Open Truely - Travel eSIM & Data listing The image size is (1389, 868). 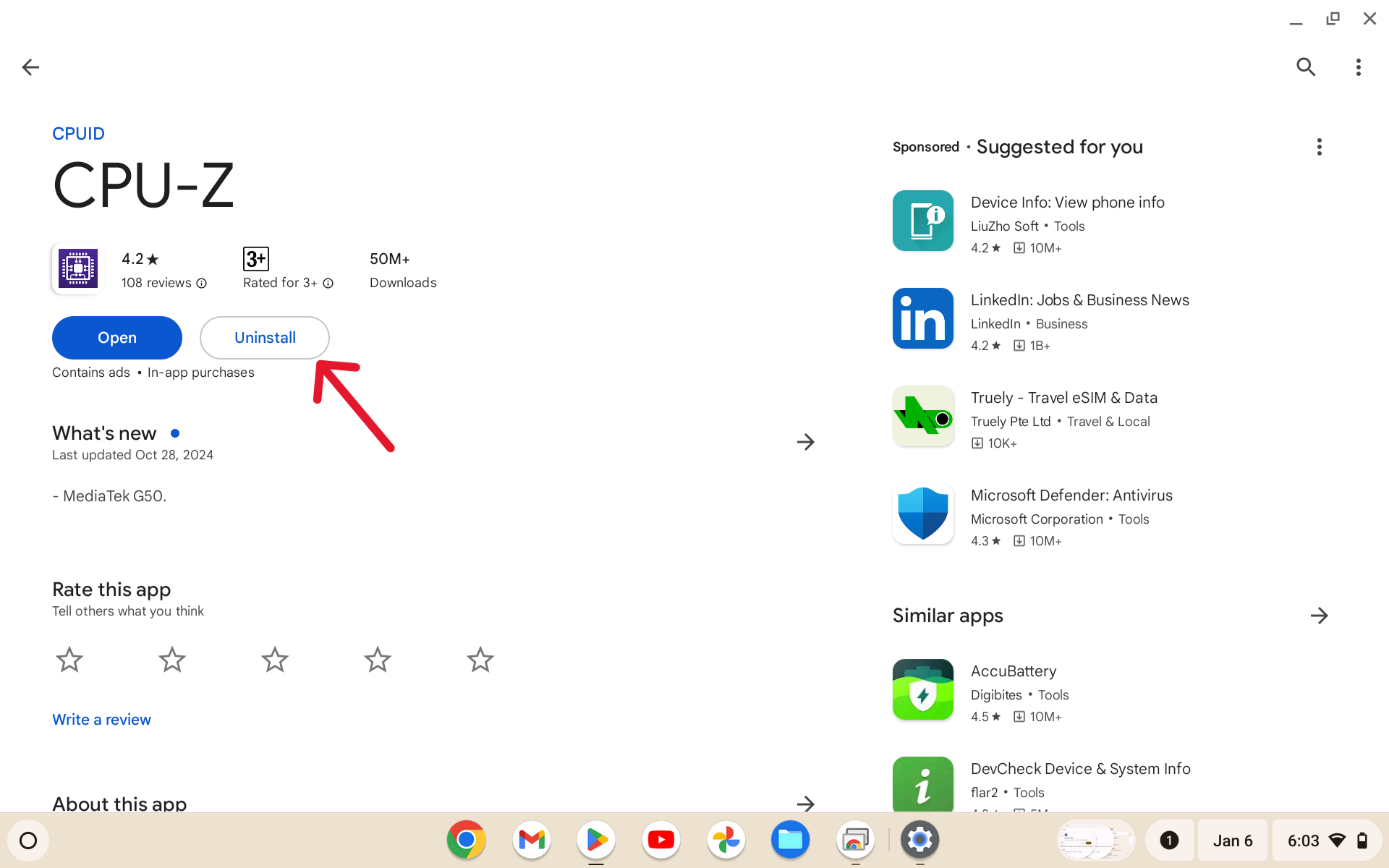coord(1064,398)
